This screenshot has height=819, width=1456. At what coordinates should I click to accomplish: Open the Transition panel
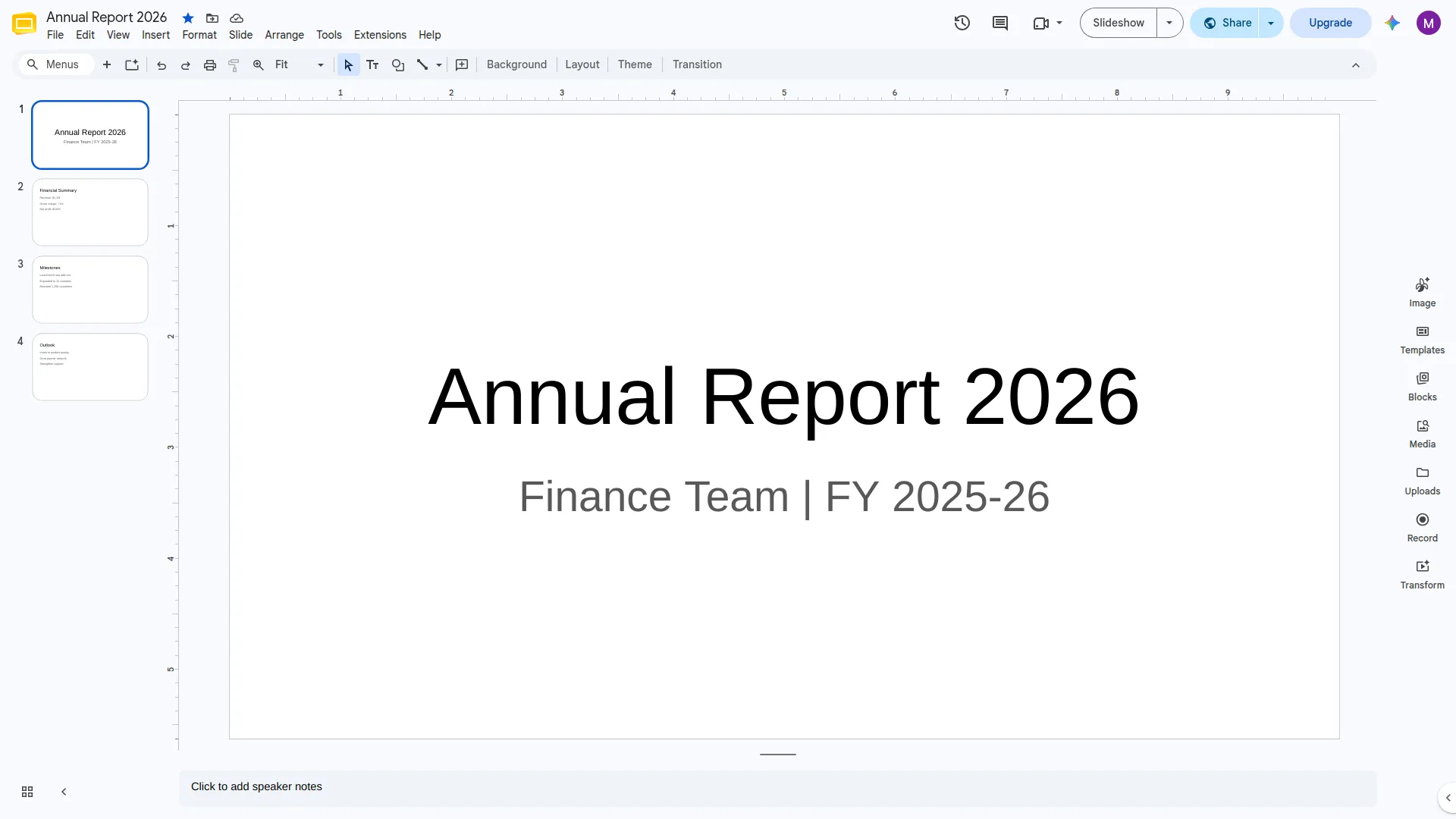click(697, 64)
